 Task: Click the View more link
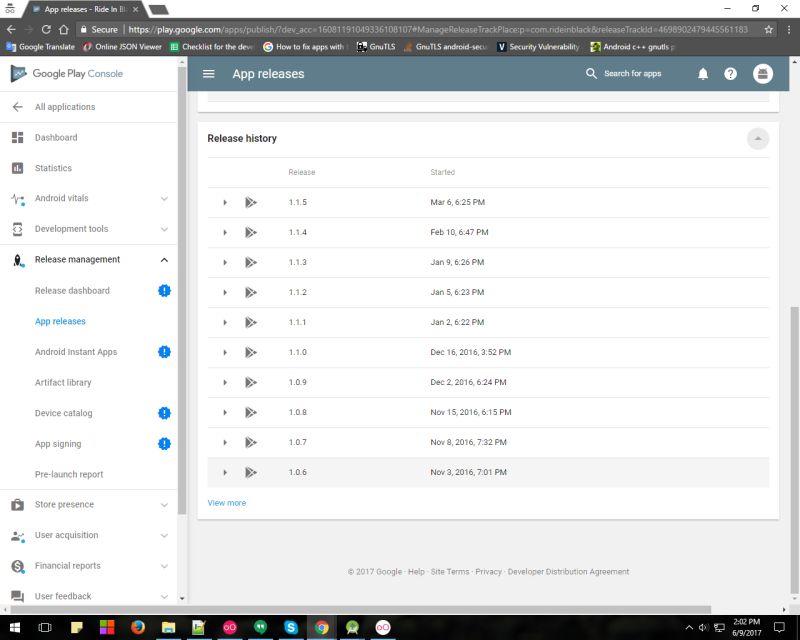[x=227, y=503]
